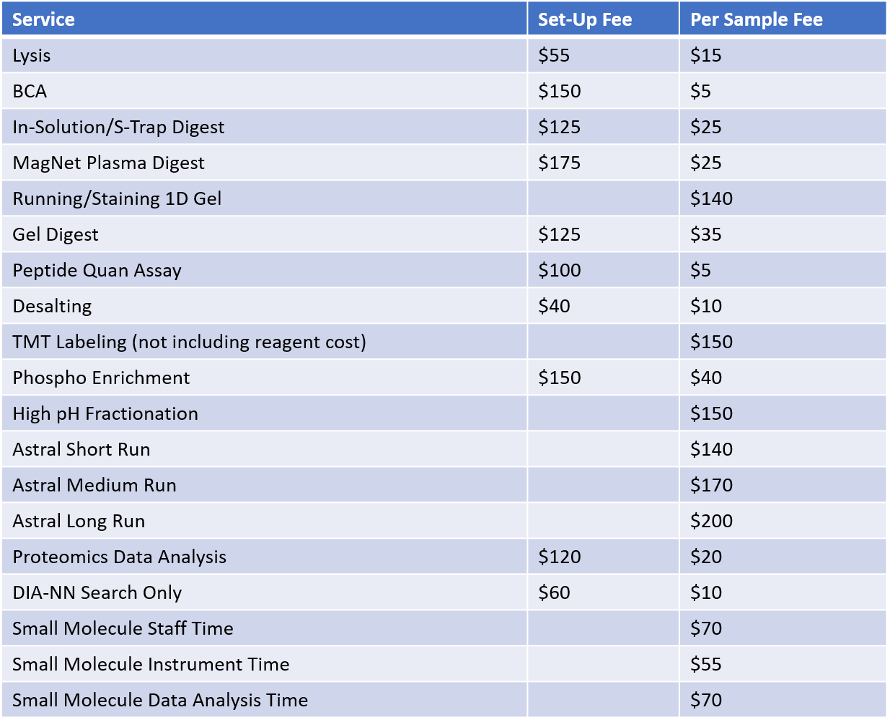Select the Peptide Quan Assay label
This screenshot has height=727, width=891.
pos(97,270)
